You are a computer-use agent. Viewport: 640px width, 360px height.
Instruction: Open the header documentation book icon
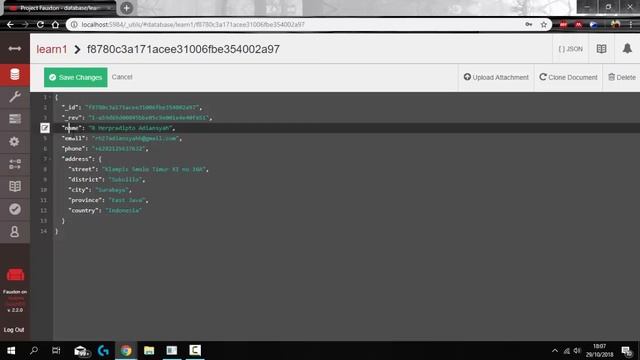[x=601, y=49]
